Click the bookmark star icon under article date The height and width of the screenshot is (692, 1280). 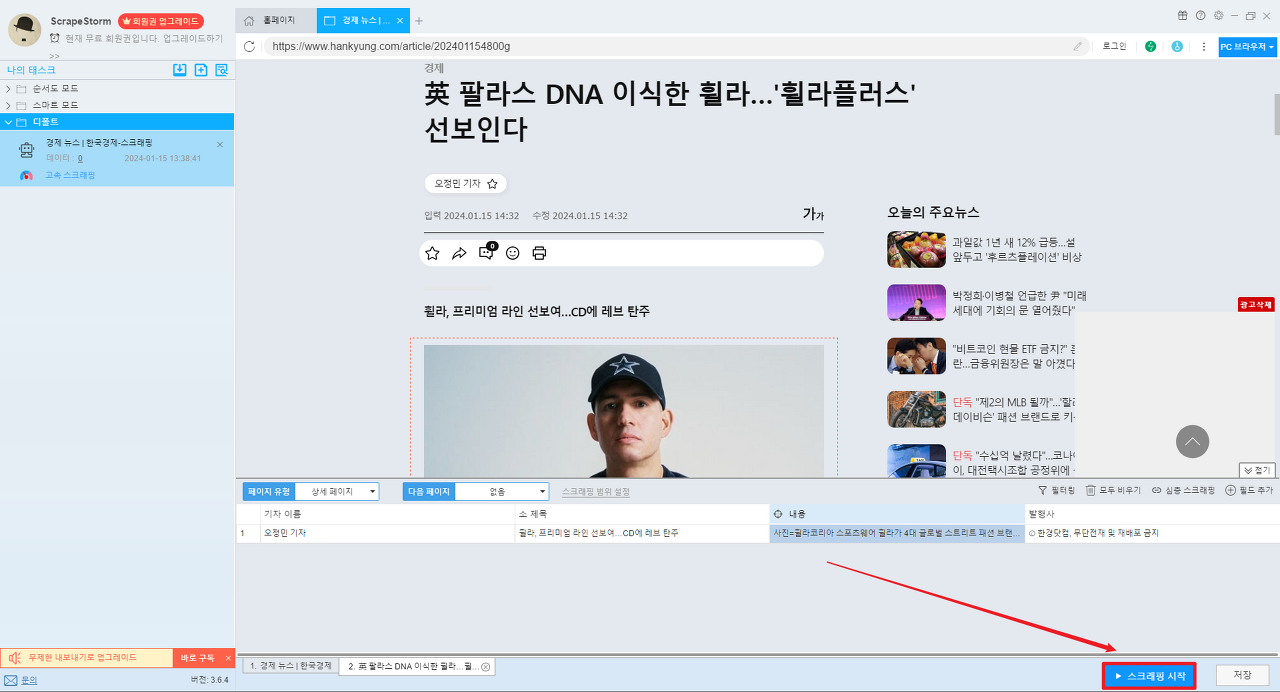(432, 253)
